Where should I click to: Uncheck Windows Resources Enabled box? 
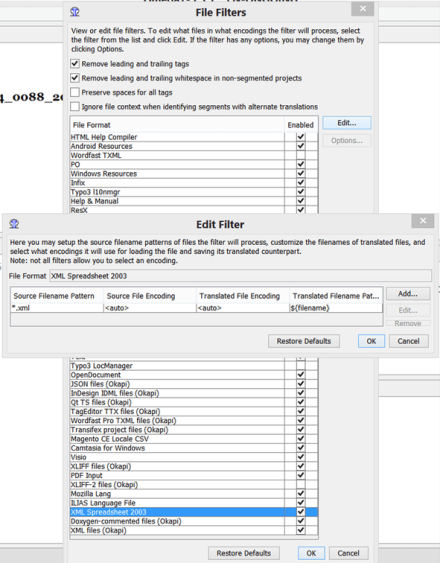coord(301,173)
